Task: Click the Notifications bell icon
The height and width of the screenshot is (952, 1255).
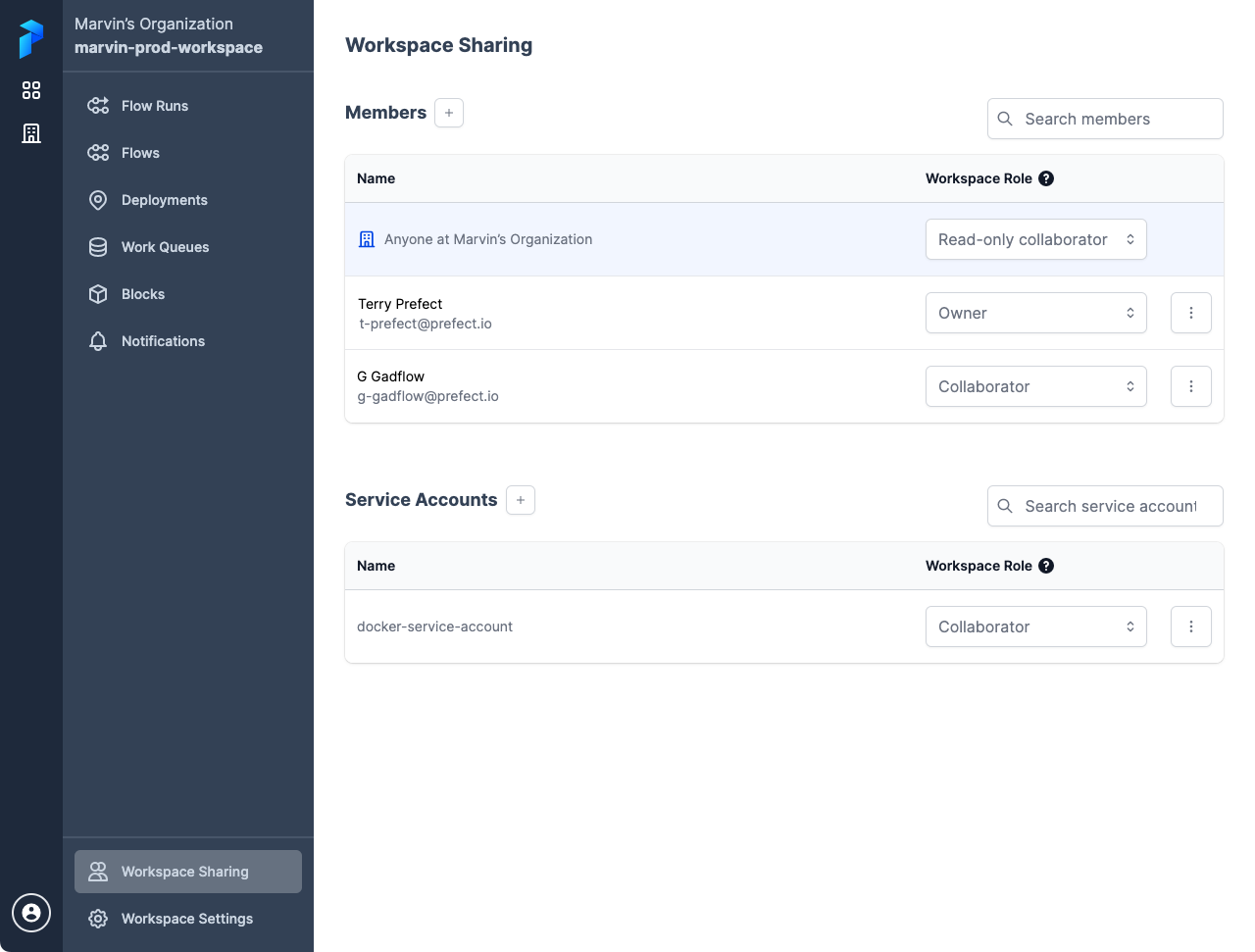Action: click(98, 341)
